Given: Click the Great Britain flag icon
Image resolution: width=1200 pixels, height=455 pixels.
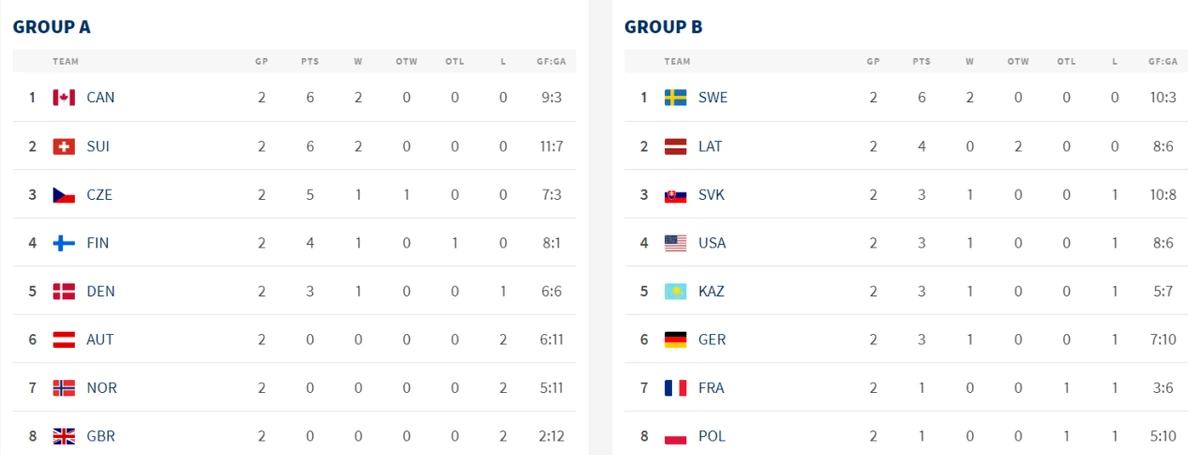Looking at the screenshot, I should [64, 436].
